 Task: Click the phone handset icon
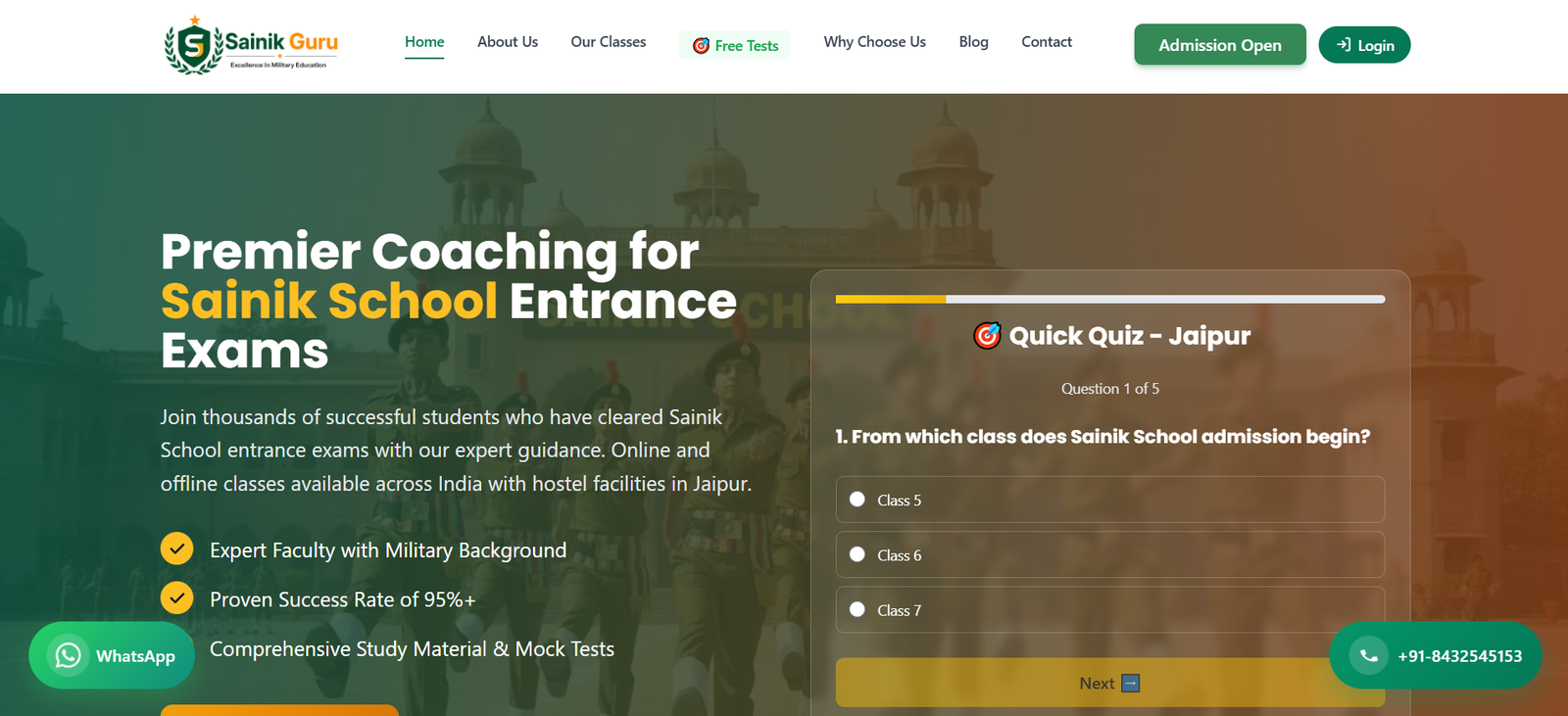click(1369, 655)
